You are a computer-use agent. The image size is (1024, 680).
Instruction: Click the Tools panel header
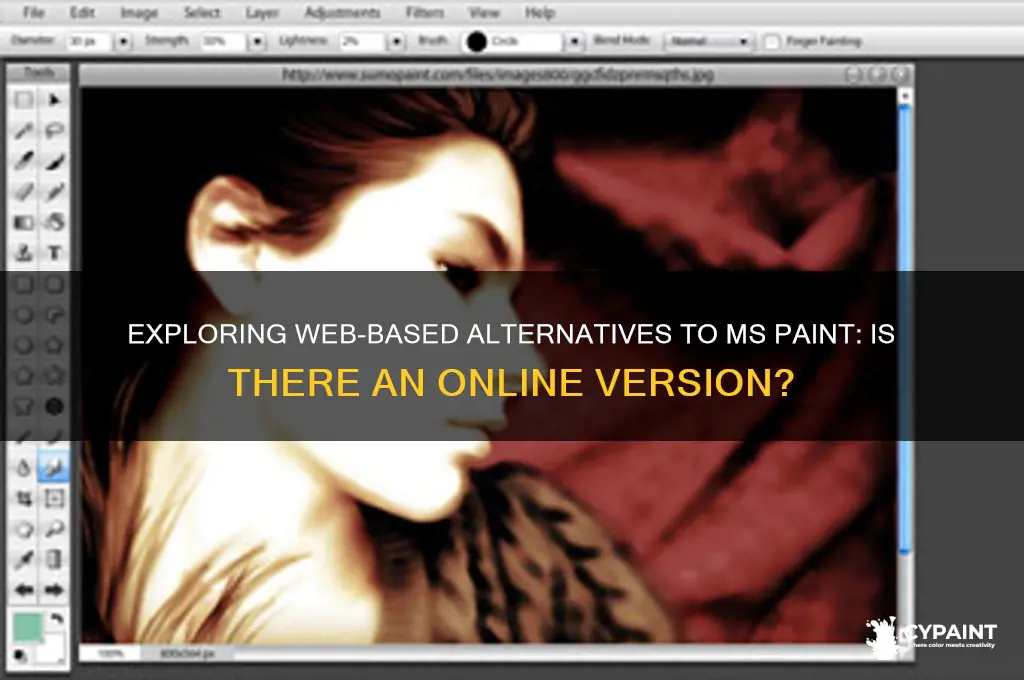coord(39,72)
